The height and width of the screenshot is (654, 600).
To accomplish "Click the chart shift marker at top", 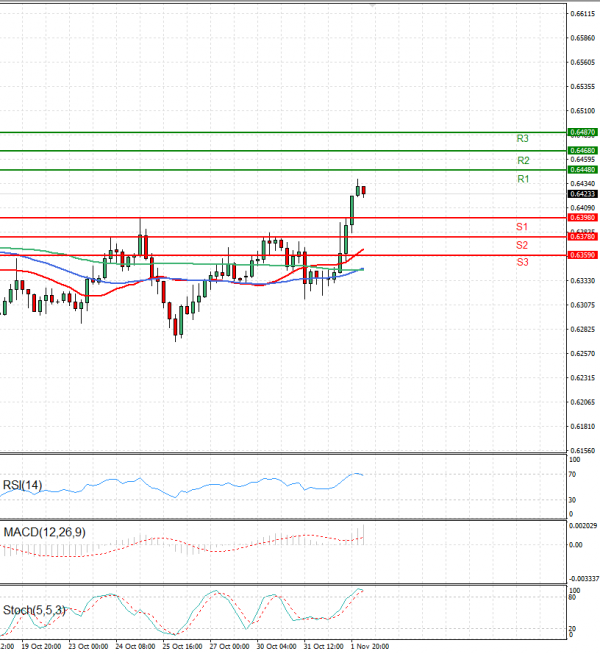I will [x=372, y=5].
